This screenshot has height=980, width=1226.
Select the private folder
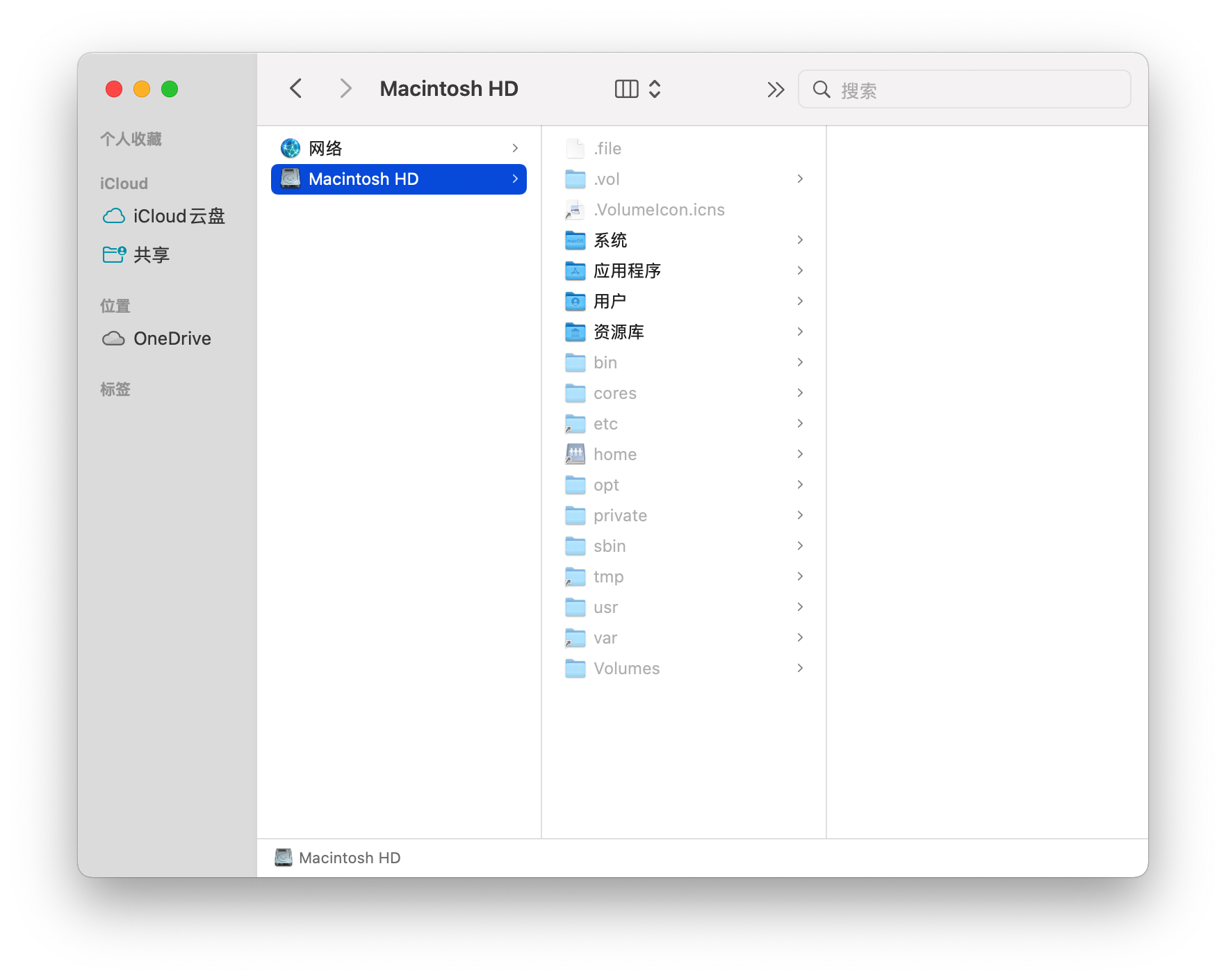tap(684, 516)
